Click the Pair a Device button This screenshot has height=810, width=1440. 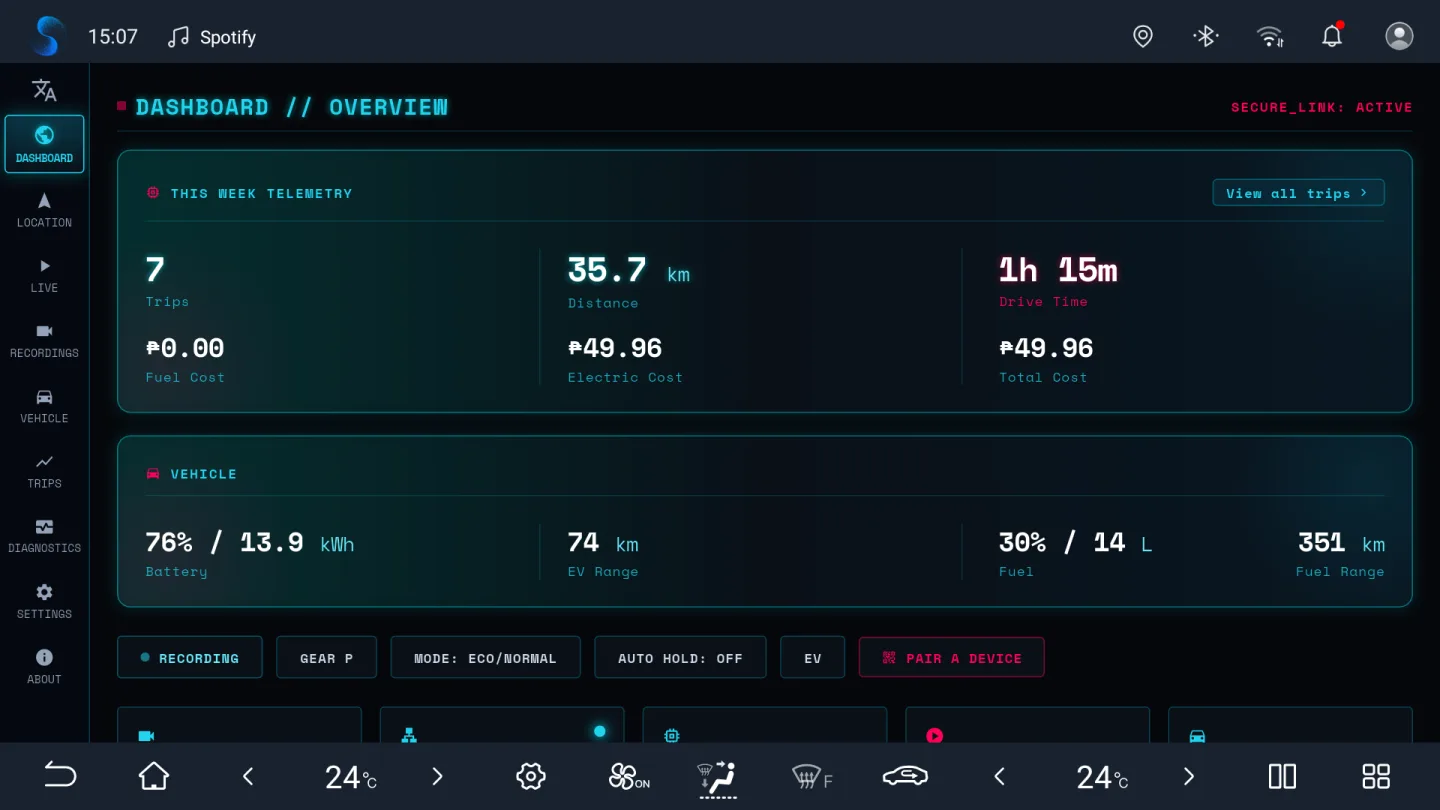[x=951, y=658]
